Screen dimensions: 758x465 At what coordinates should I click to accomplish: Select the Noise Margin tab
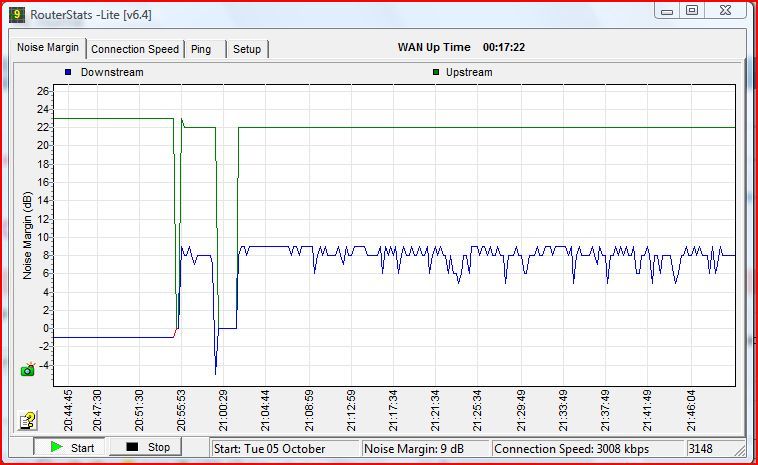coord(48,48)
